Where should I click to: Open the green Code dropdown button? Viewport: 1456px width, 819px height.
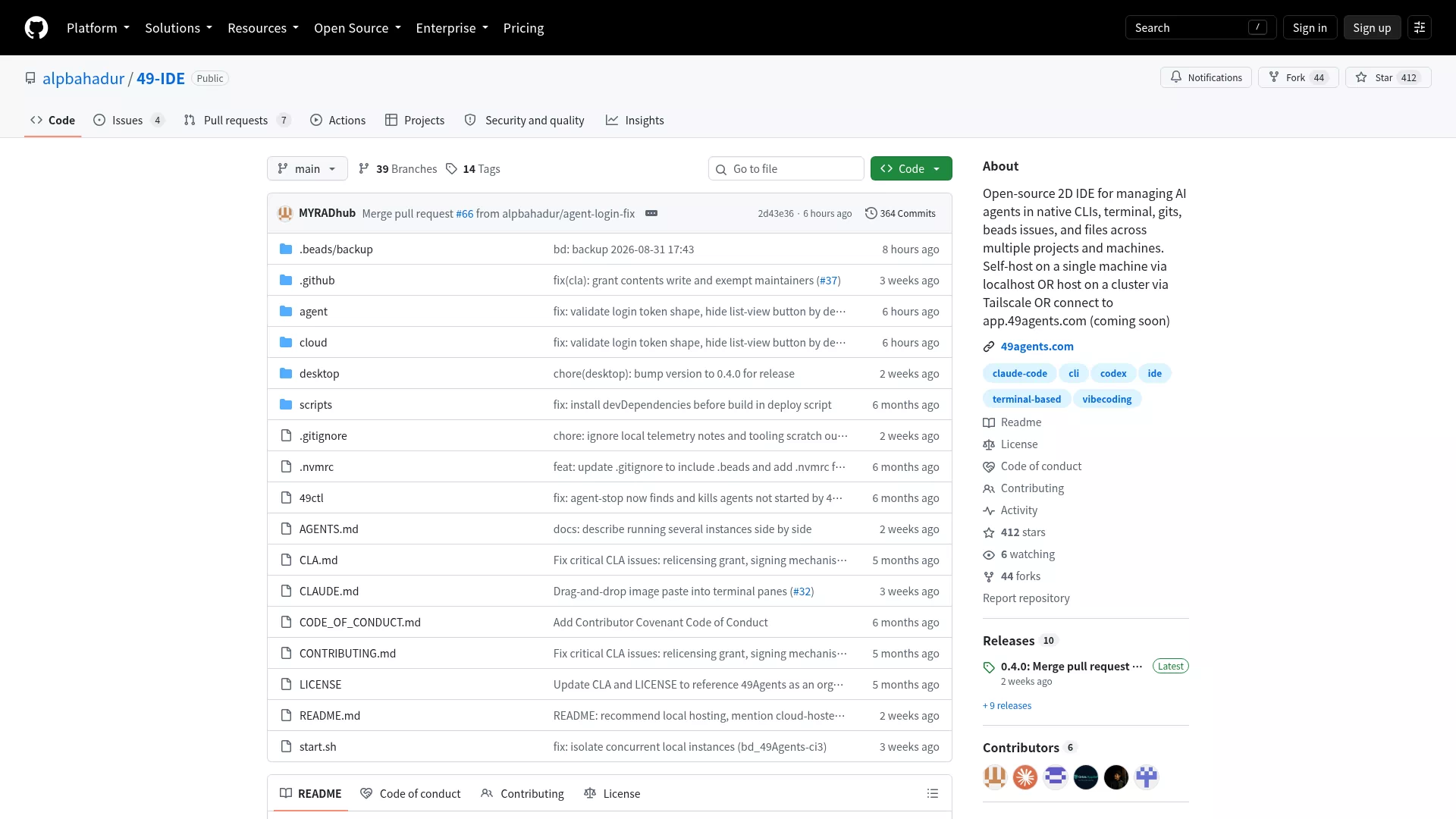(x=911, y=169)
